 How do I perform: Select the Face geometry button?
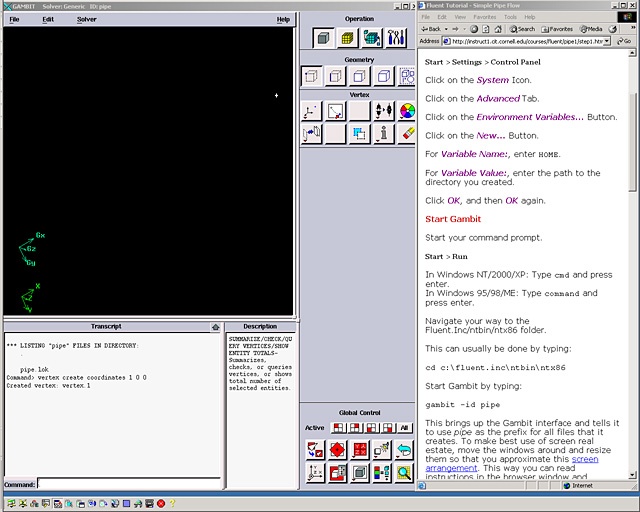coord(360,76)
